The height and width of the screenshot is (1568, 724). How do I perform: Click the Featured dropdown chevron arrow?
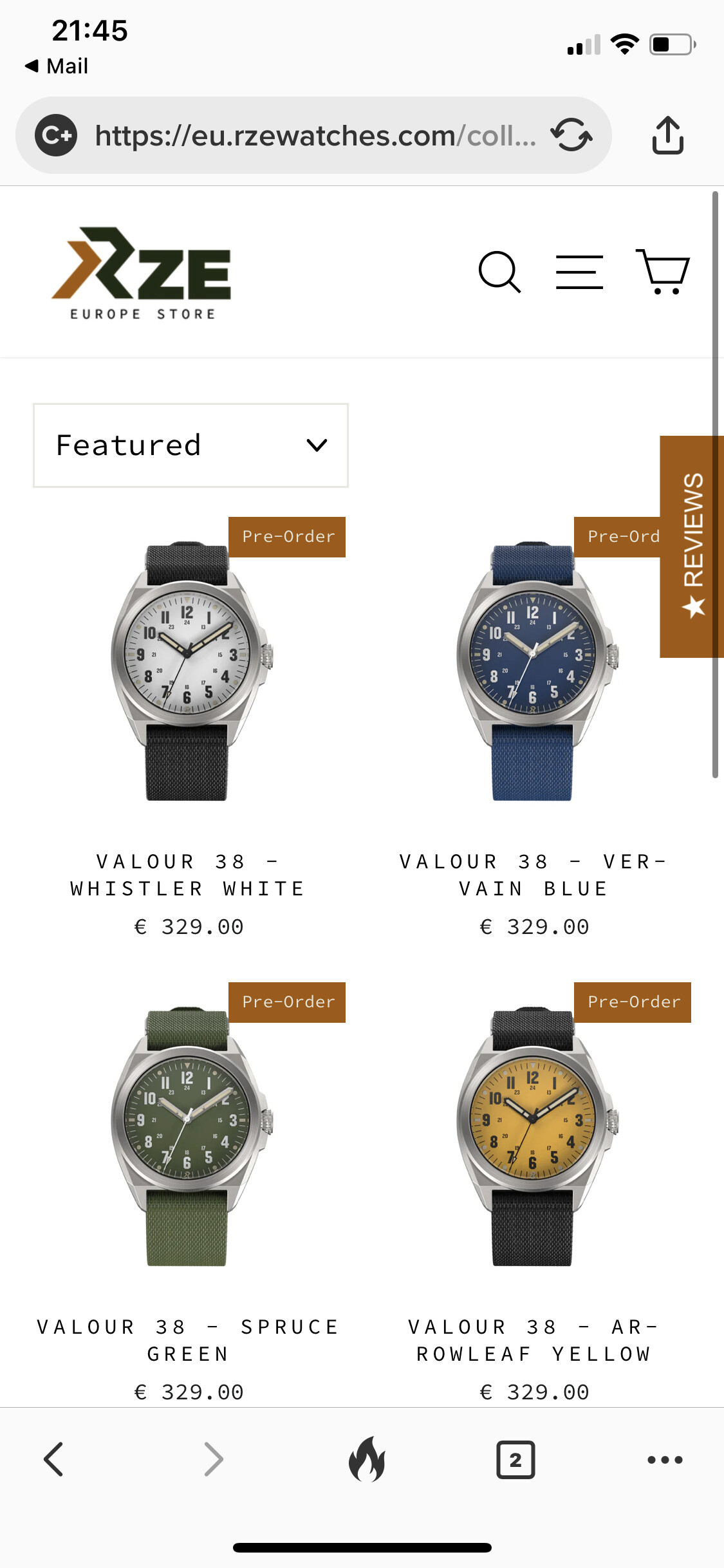pyautogui.click(x=317, y=445)
